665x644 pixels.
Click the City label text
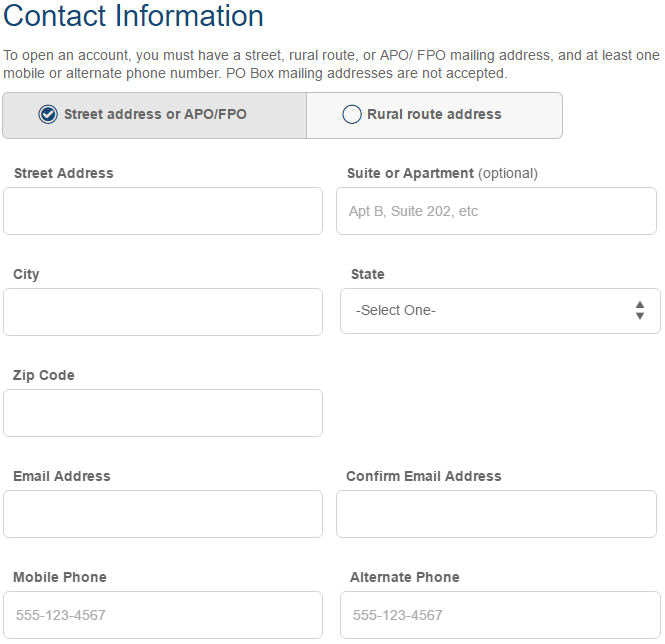coord(26,274)
